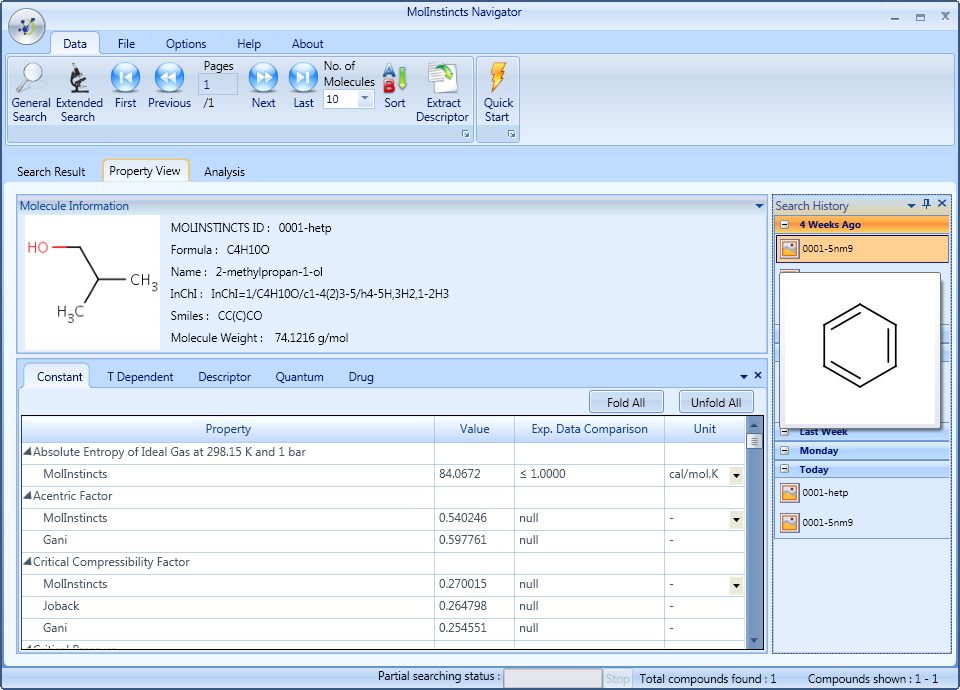Select 0001-hetp history entry icon under Today
Image resolution: width=960 pixels, height=690 pixels.
790,492
